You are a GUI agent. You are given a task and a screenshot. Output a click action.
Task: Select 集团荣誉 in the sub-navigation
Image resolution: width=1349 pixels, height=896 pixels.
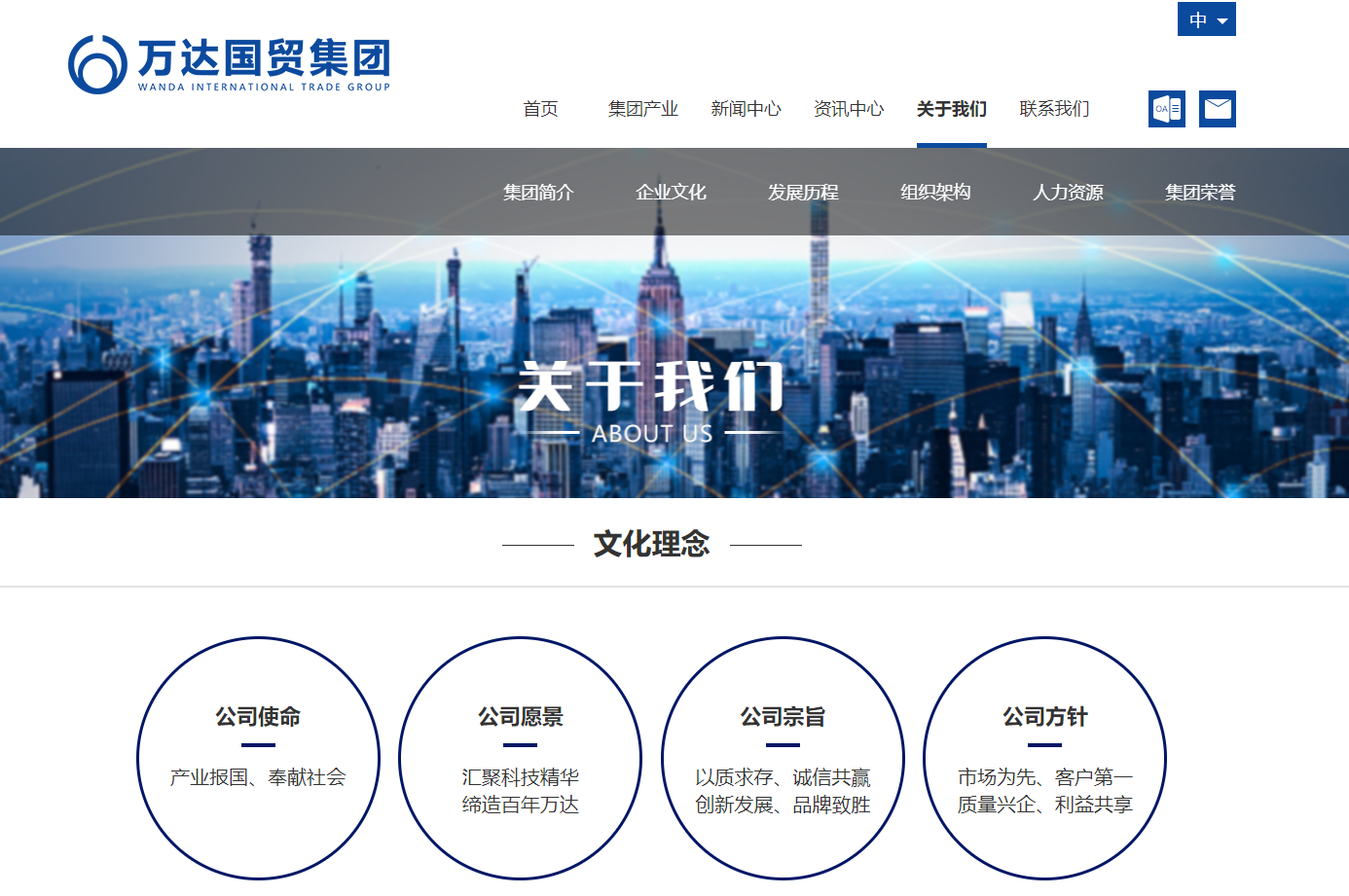point(1198,192)
